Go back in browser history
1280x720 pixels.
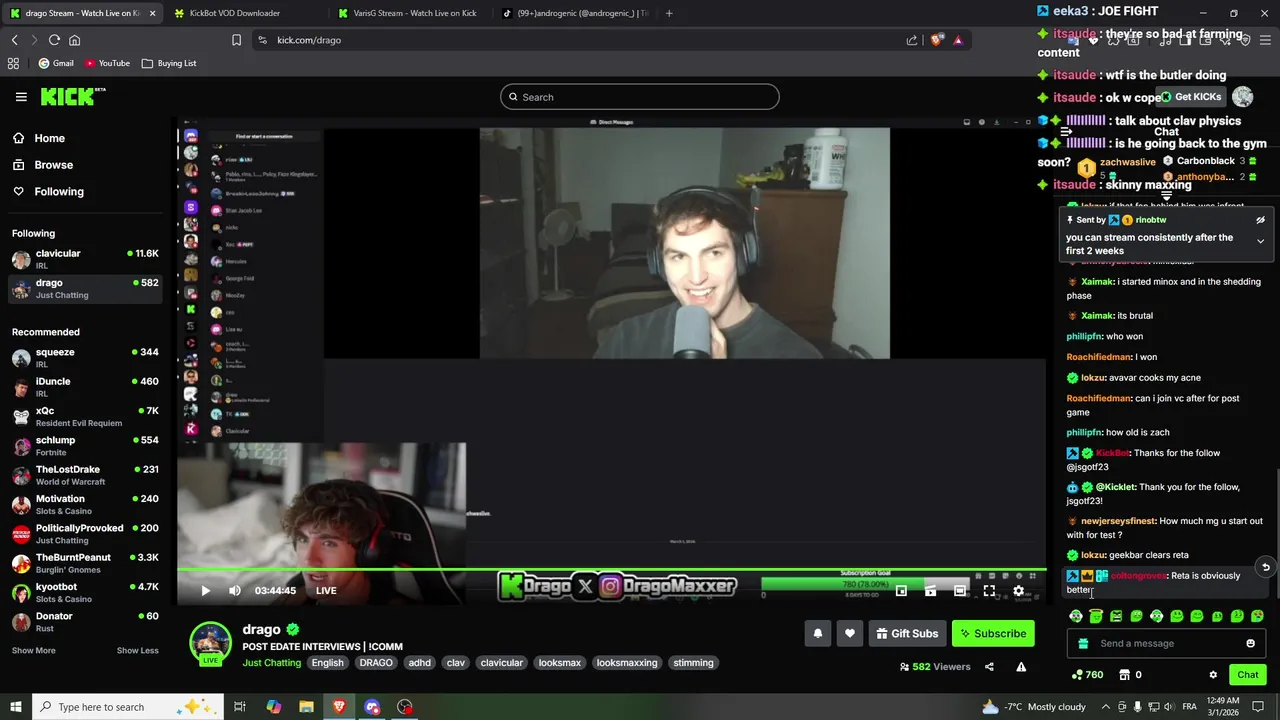click(x=14, y=40)
